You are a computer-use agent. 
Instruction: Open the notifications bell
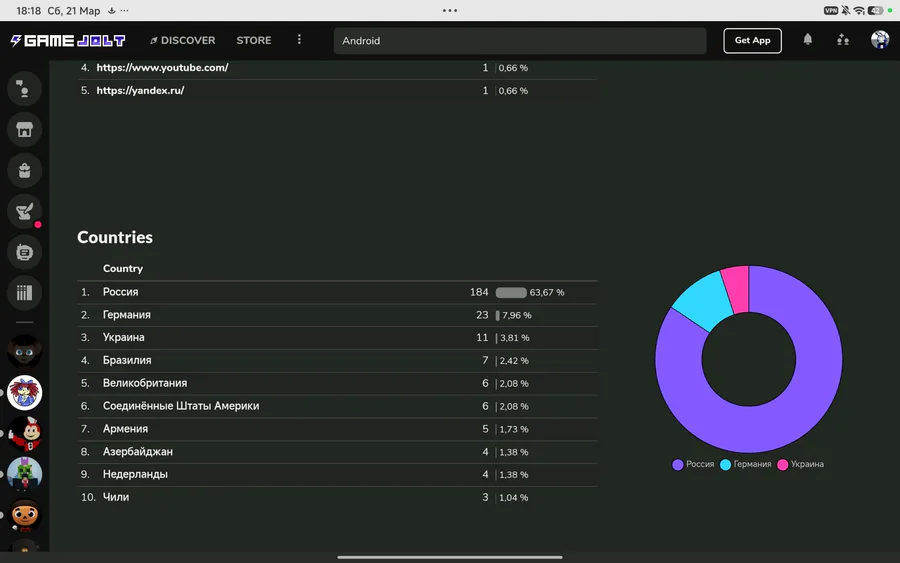808,40
